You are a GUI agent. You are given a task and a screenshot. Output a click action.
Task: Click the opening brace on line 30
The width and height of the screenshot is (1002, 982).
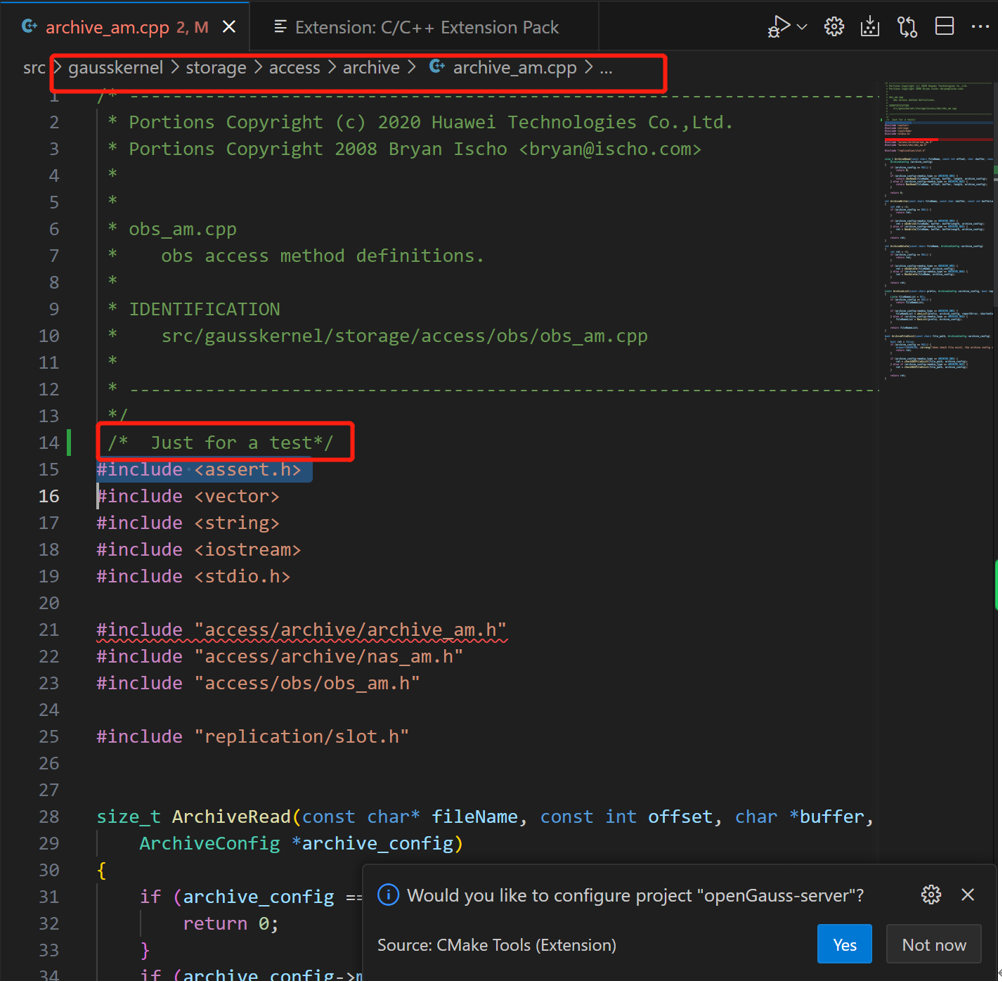click(x=102, y=870)
